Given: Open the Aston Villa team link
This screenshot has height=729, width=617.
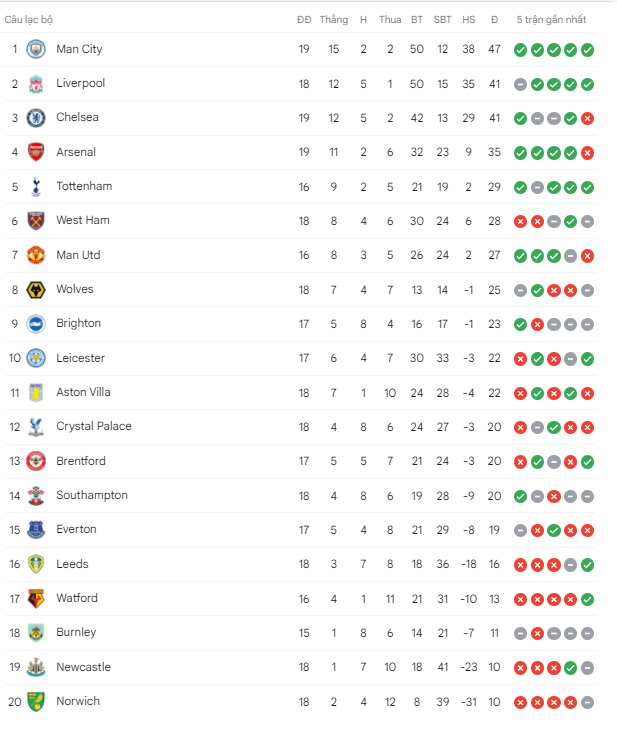Looking at the screenshot, I should click(x=84, y=392).
